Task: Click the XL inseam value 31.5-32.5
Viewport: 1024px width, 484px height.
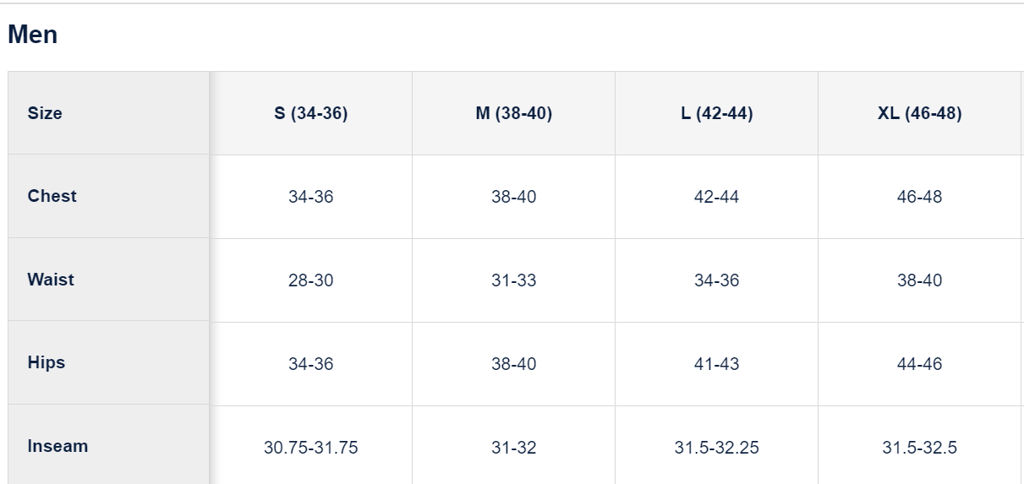Action: click(920, 447)
